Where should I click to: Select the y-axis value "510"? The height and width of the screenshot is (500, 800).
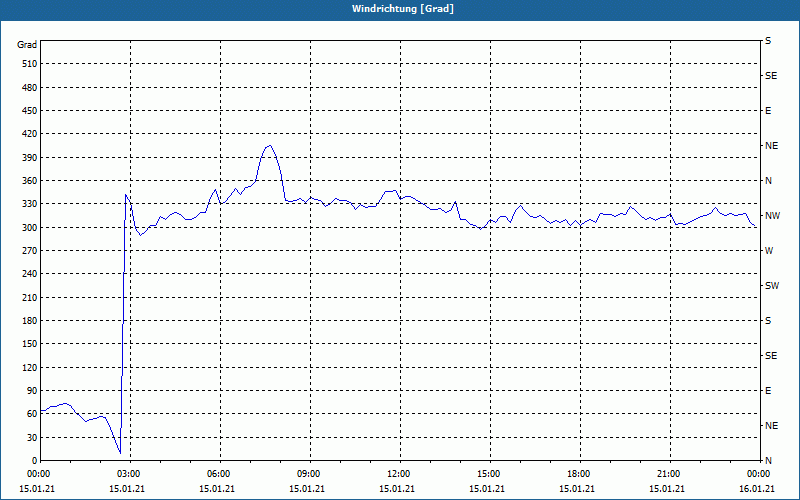click(x=30, y=64)
